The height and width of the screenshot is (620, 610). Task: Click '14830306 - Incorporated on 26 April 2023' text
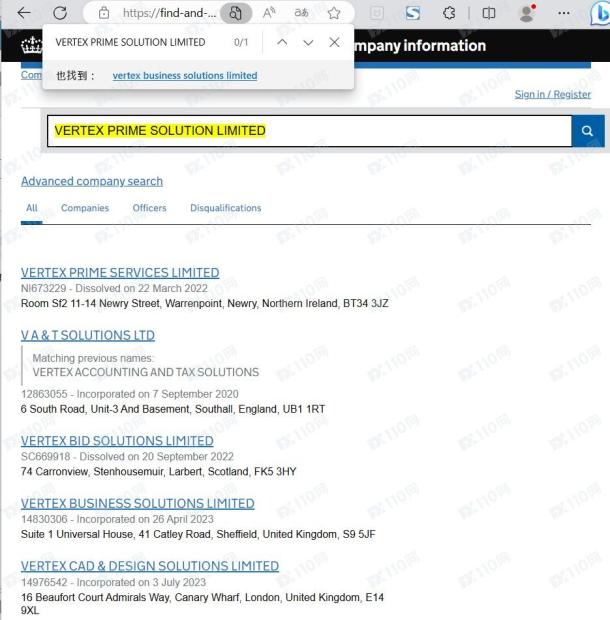coord(117,519)
